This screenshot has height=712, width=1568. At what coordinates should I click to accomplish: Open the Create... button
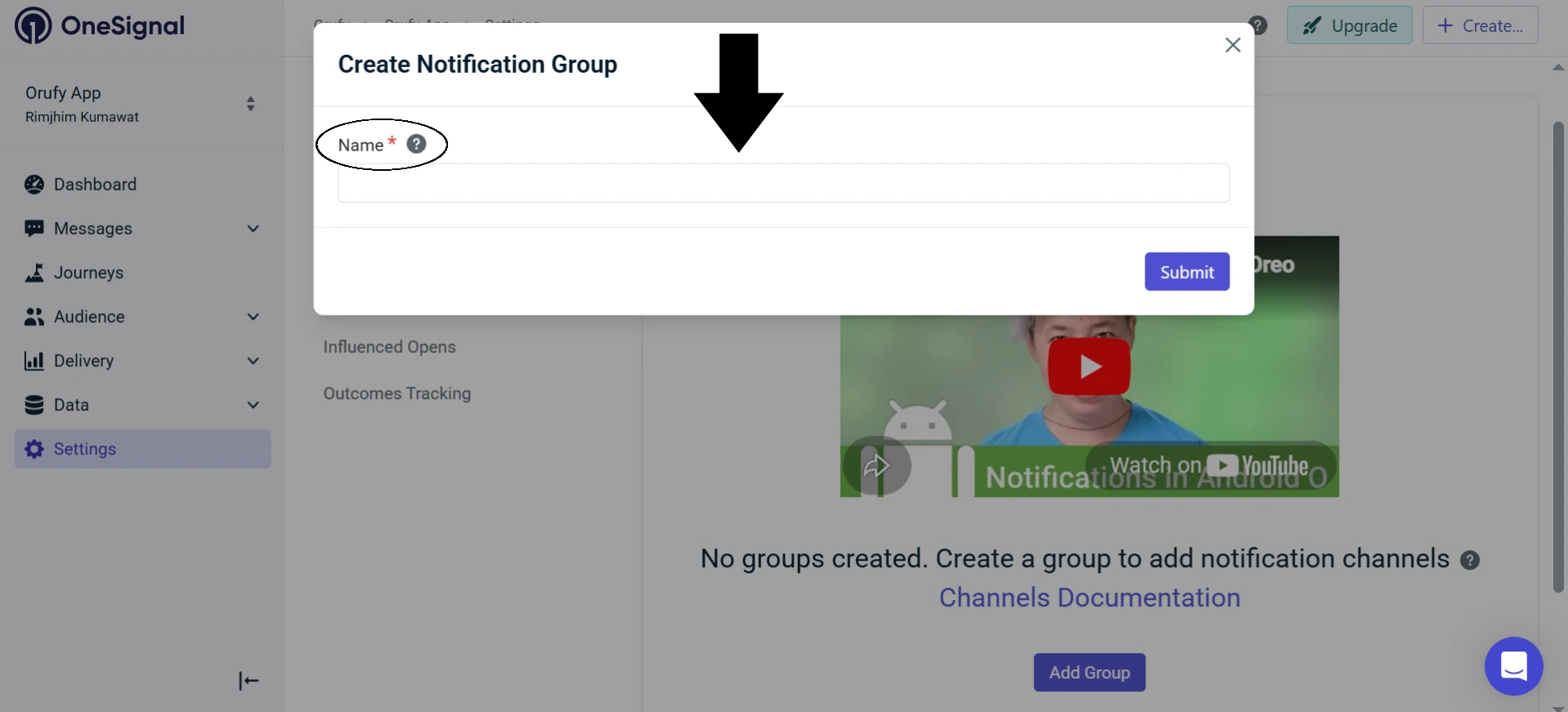(x=1481, y=25)
